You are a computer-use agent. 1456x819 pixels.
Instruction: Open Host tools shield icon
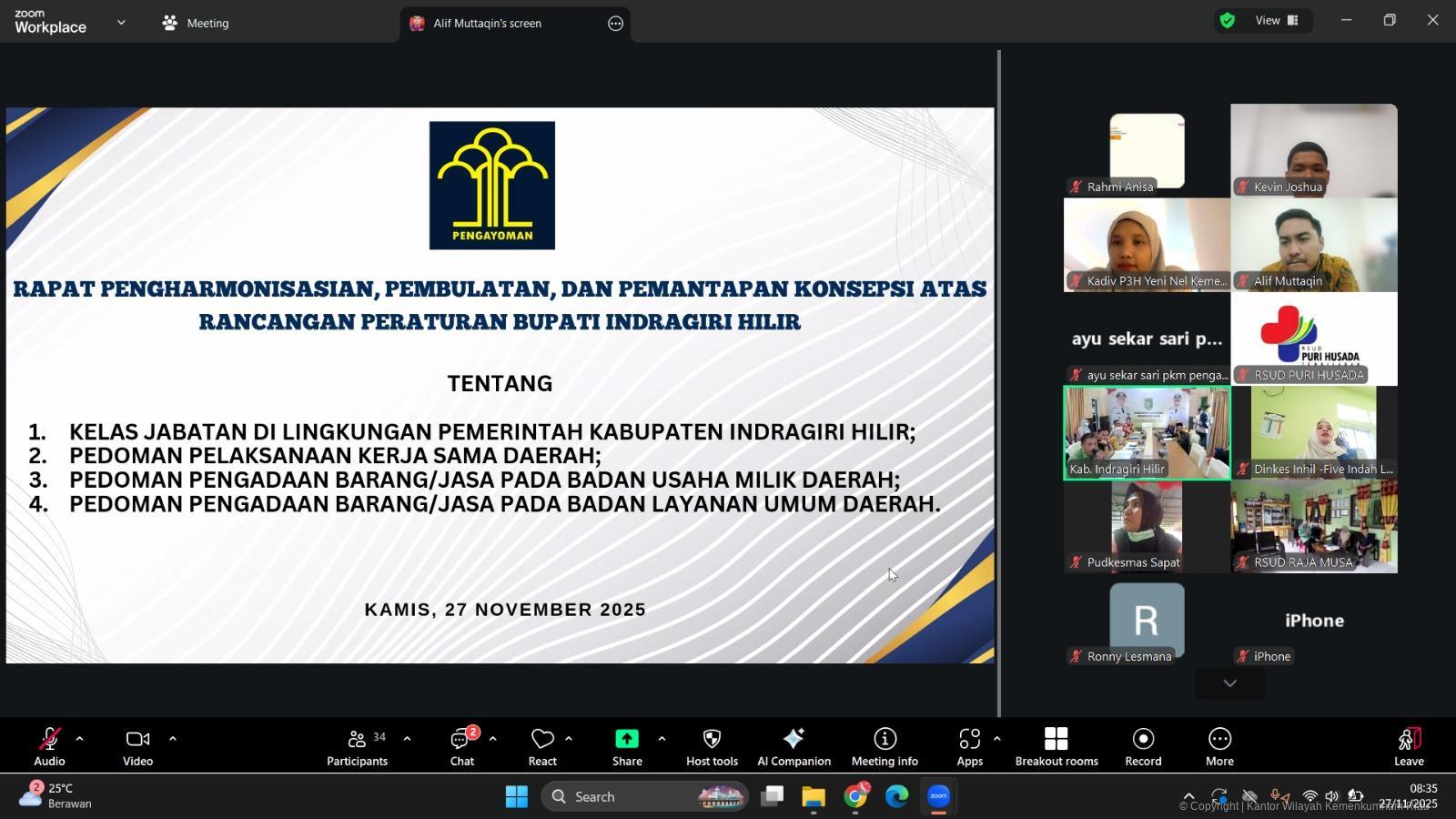click(x=712, y=746)
